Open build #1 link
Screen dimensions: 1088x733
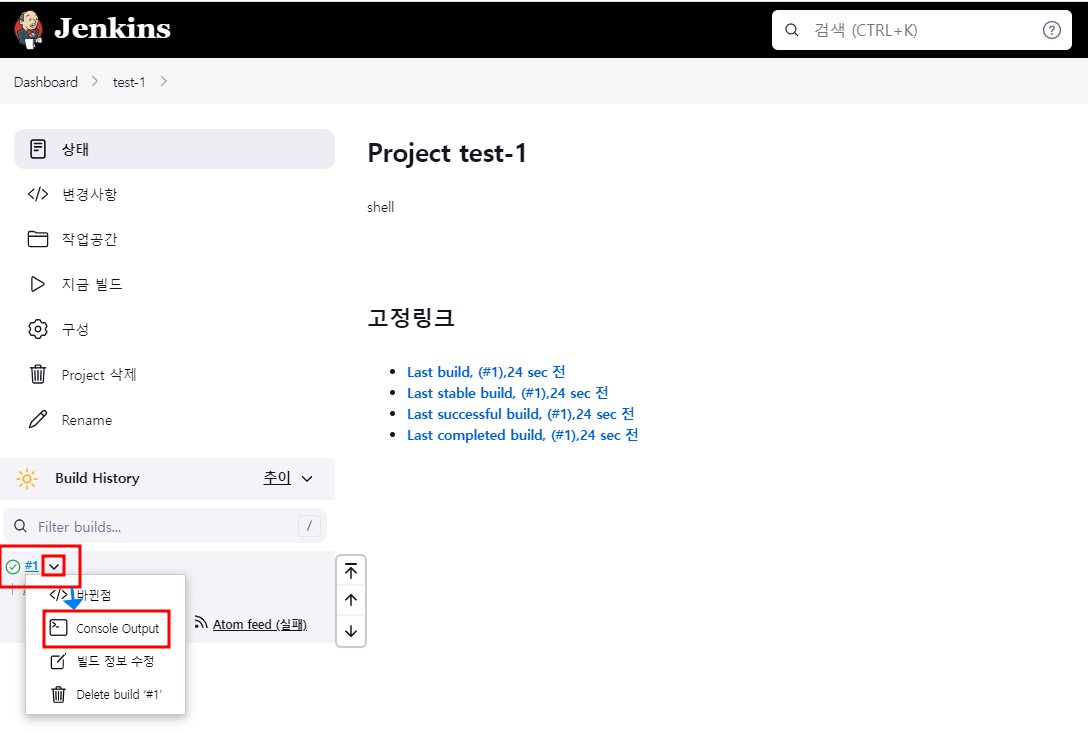click(x=31, y=566)
